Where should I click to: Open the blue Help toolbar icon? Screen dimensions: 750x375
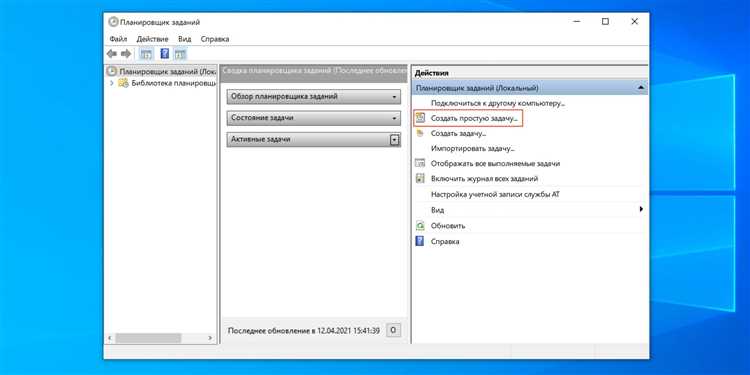pos(165,54)
